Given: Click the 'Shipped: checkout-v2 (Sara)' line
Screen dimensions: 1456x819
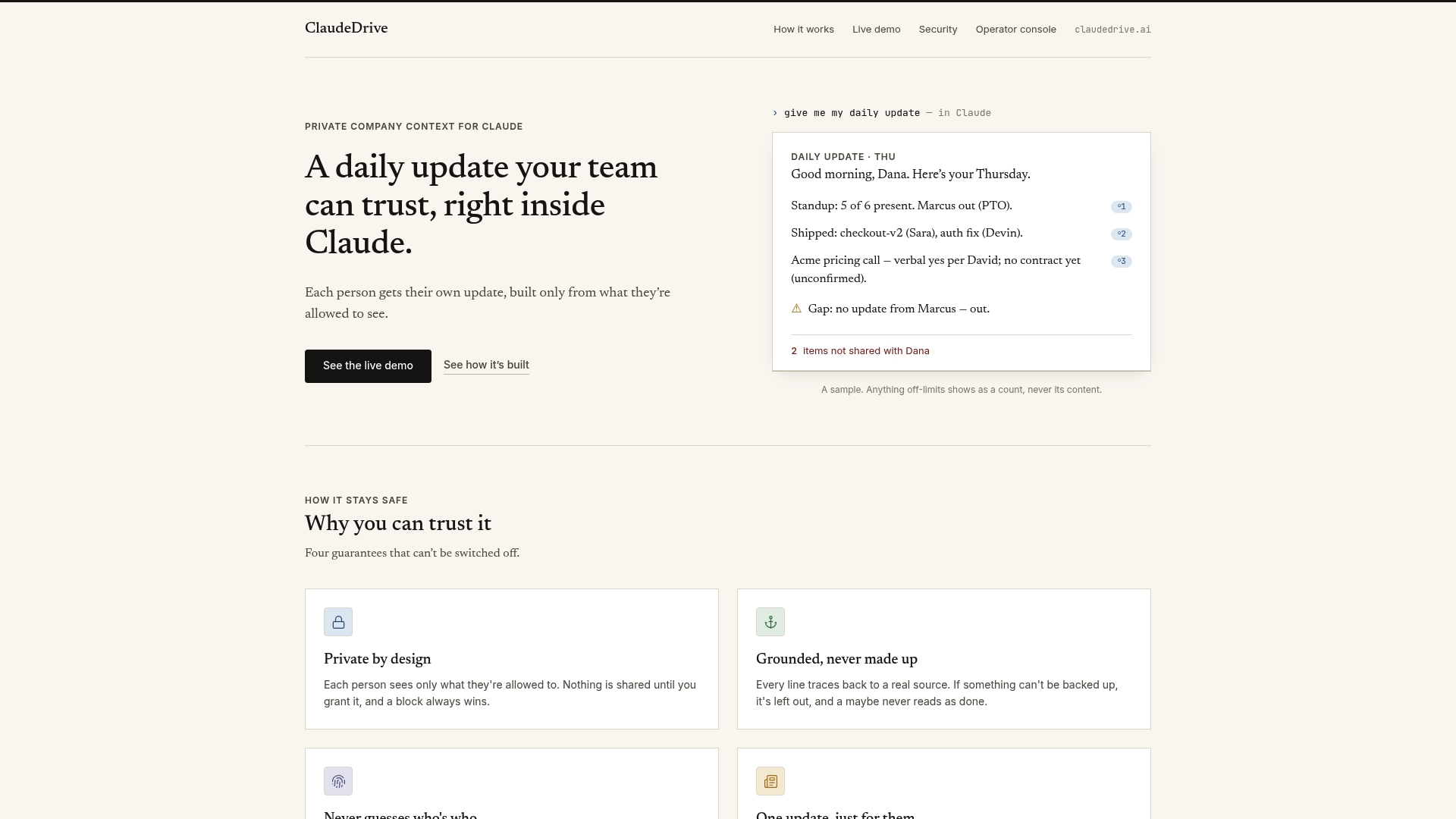Looking at the screenshot, I should (907, 234).
